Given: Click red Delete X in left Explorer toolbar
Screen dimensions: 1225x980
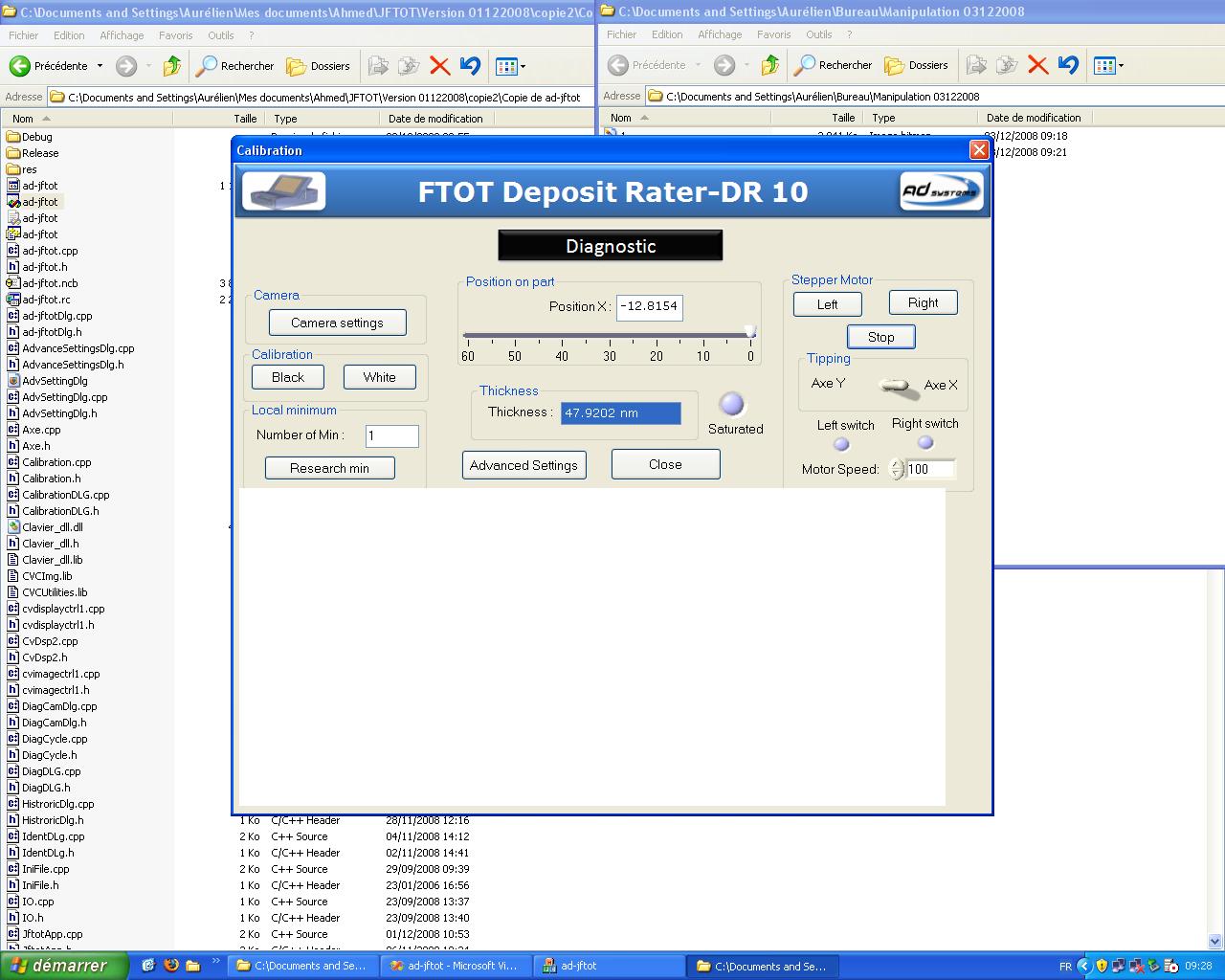Looking at the screenshot, I should point(440,66).
